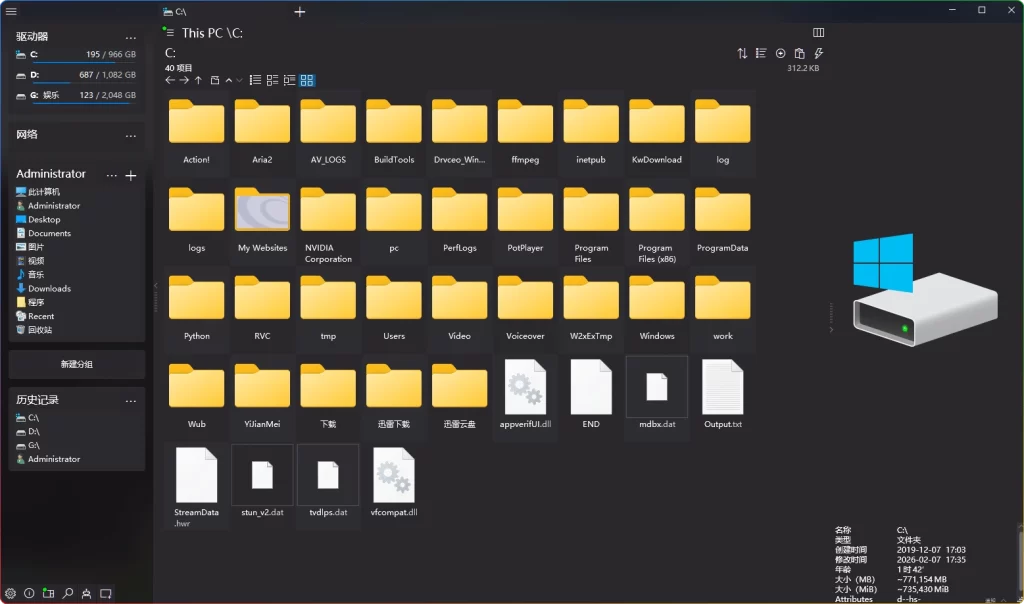
Task: Open the grid view layout icon
Action: click(x=307, y=80)
